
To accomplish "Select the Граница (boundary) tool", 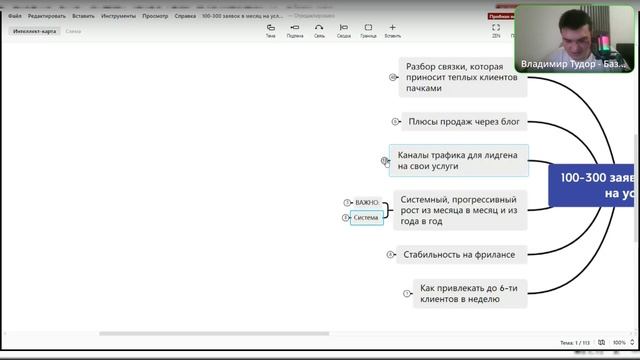I will point(368,31).
